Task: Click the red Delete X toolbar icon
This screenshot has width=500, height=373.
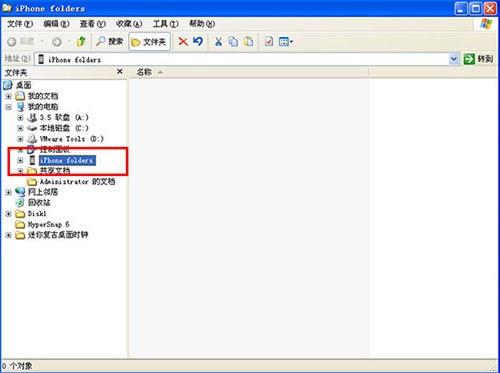Action: coord(183,42)
